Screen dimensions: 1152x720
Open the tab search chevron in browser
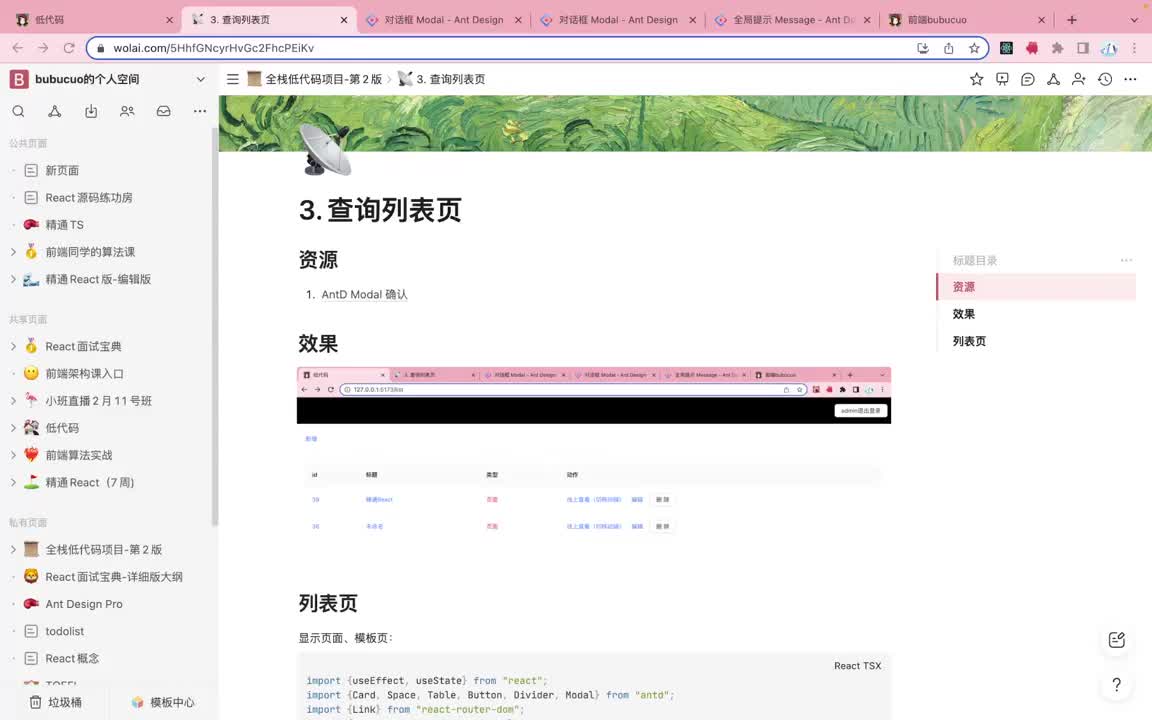coord(1134,20)
